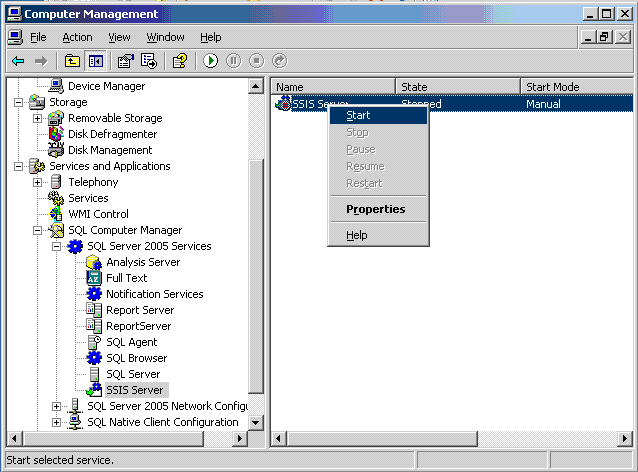638x472 pixels.
Task: Click the Notification Services icon
Action: click(94, 294)
